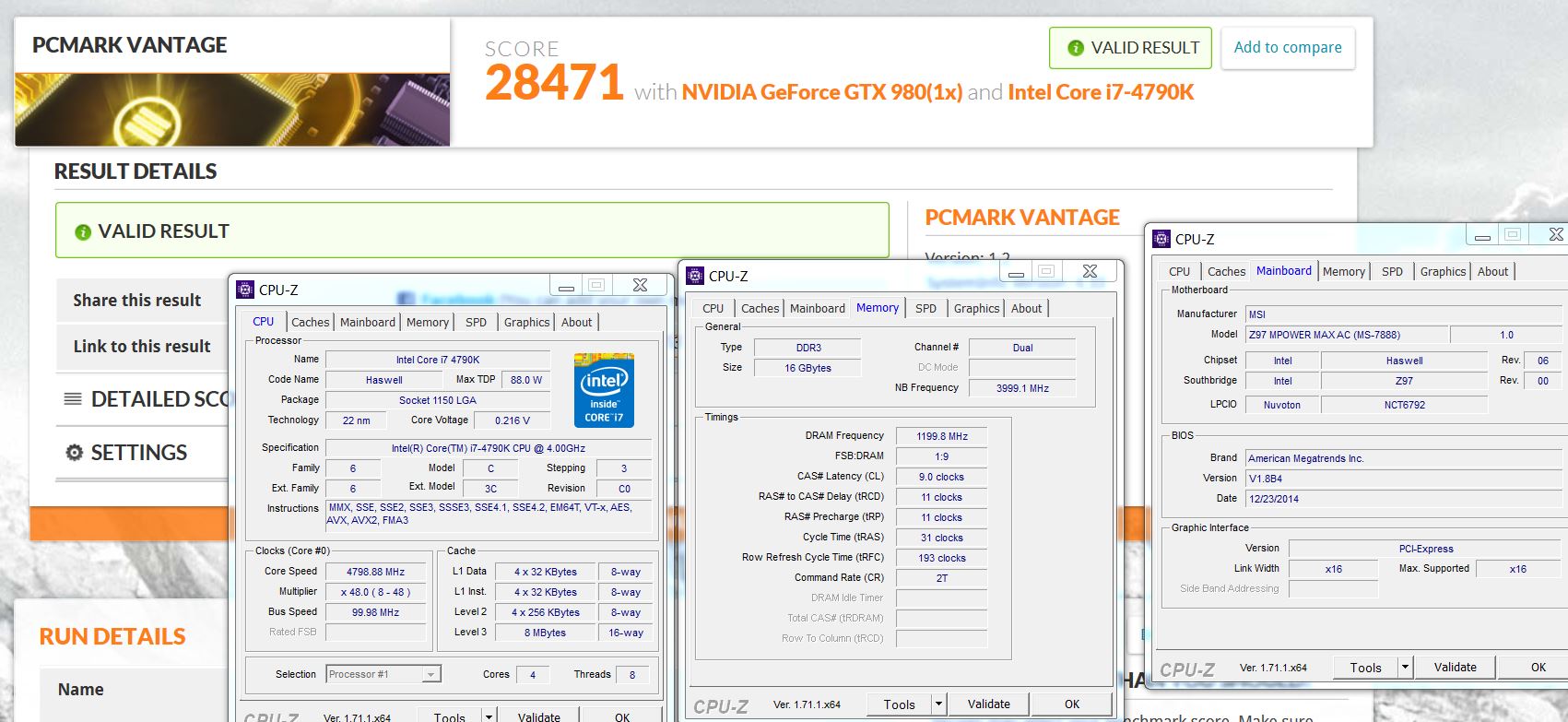Click Validate in the Mainboard window
This screenshot has width=1568, height=722.
tap(1455, 668)
